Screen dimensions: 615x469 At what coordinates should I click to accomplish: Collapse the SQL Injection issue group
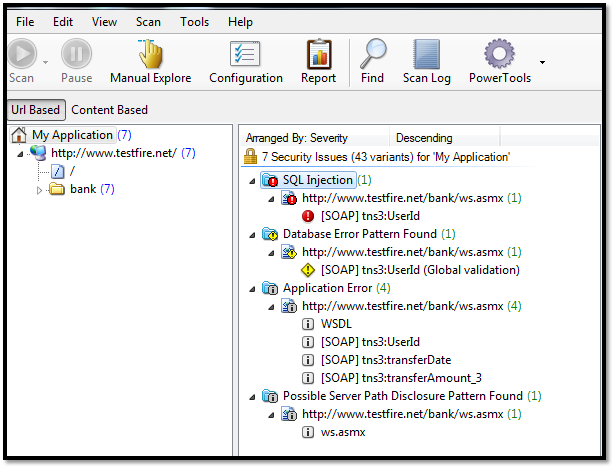(x=250, y=181)
